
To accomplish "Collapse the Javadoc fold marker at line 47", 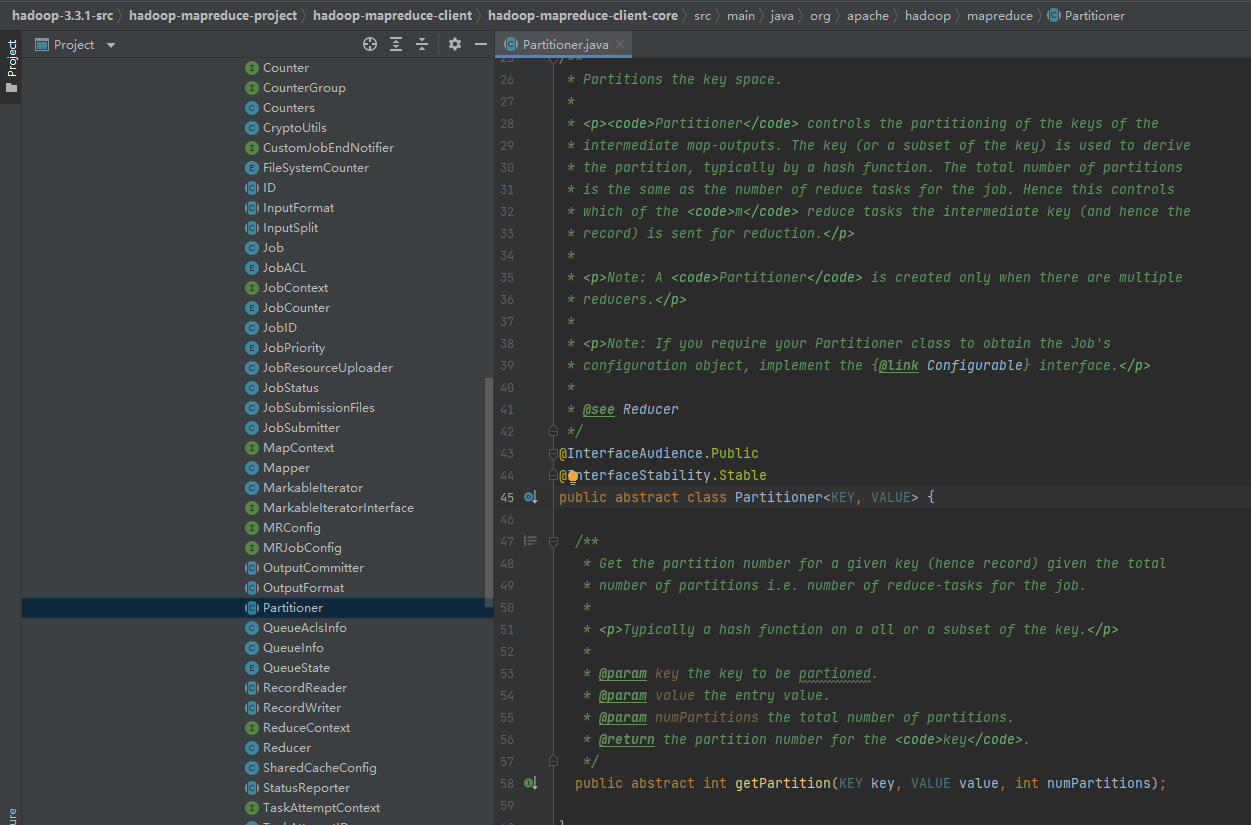I will coord(553,541).
